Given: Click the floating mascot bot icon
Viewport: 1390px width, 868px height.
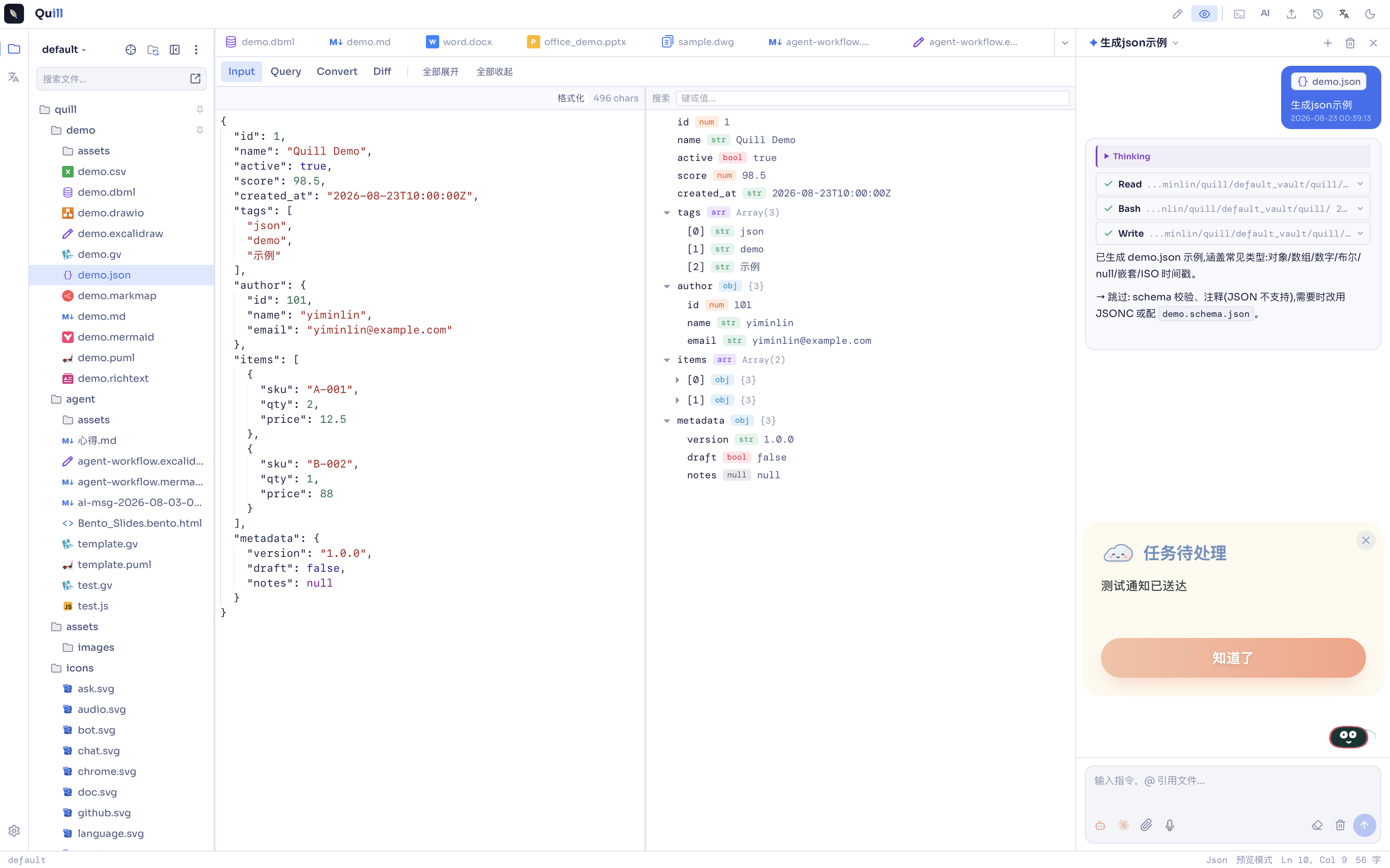Looking at the screenshot, I should tap(1349, 736).
